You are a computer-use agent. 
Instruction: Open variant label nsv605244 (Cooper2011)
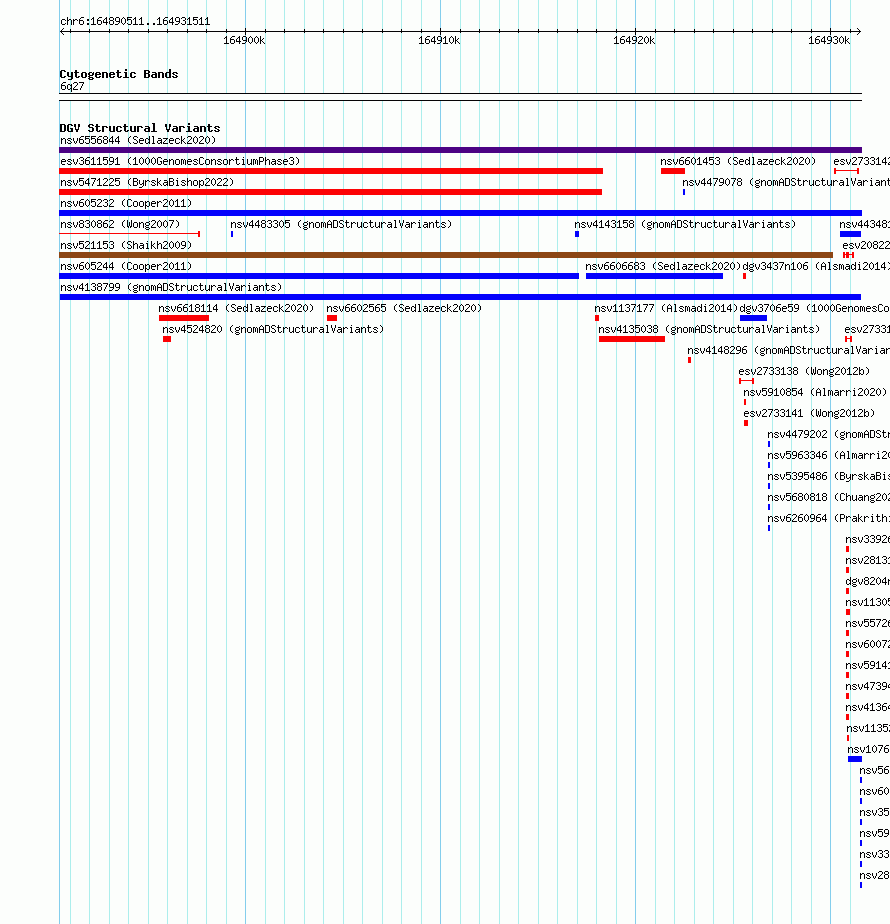point(126,266)
